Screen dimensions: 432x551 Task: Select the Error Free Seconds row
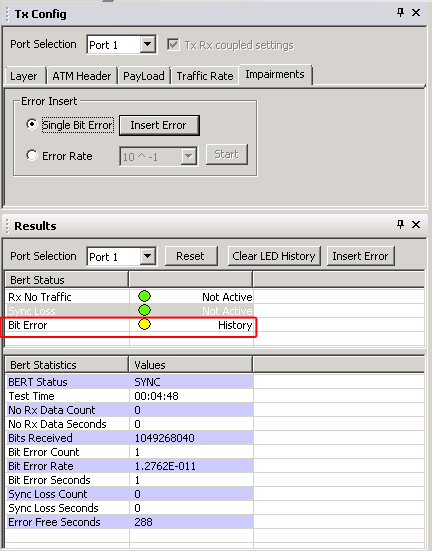(130, 522)
